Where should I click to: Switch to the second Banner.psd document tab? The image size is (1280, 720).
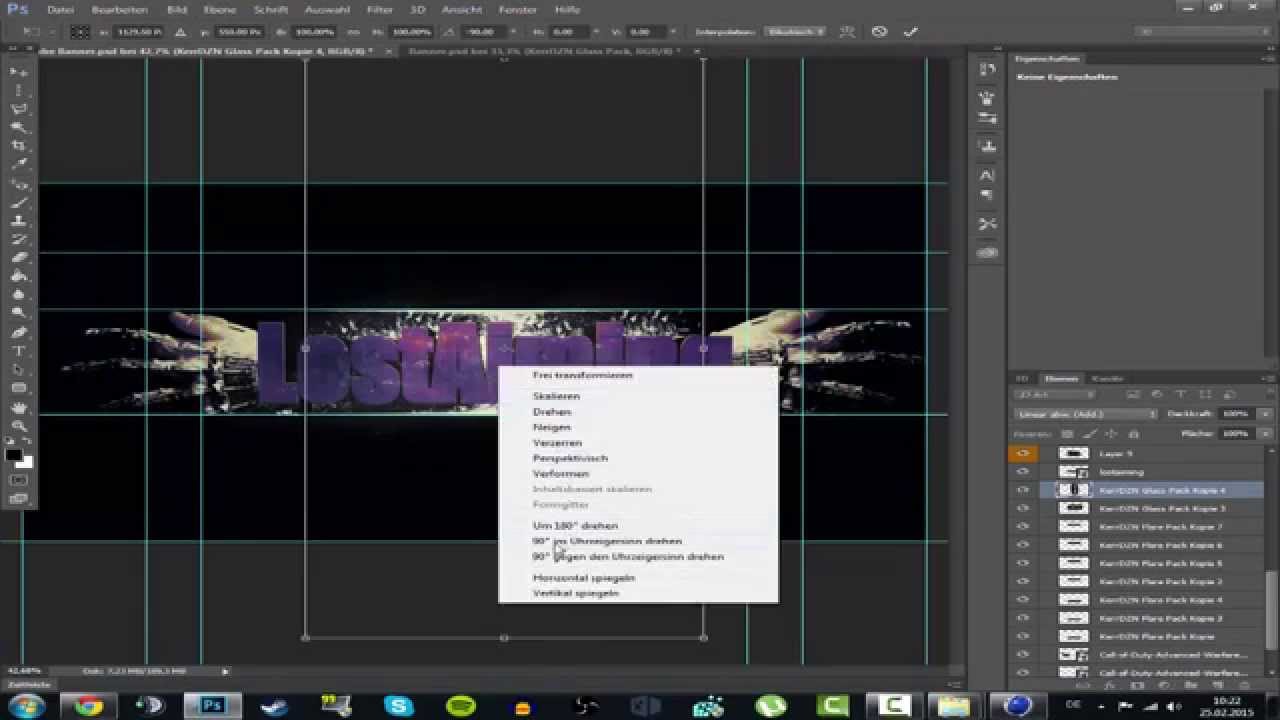(x=545, y=51)
